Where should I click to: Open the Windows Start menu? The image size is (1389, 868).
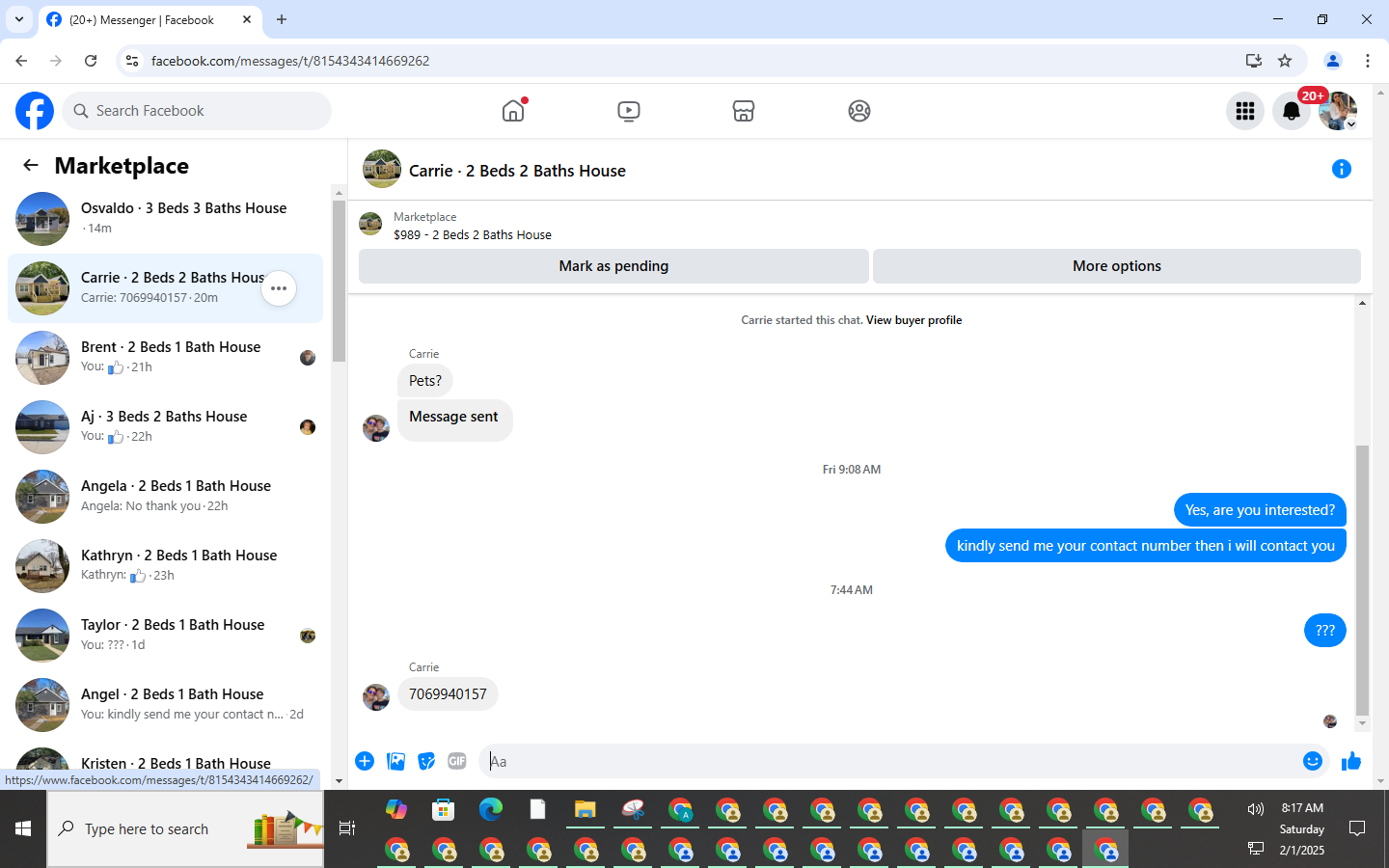23,828
